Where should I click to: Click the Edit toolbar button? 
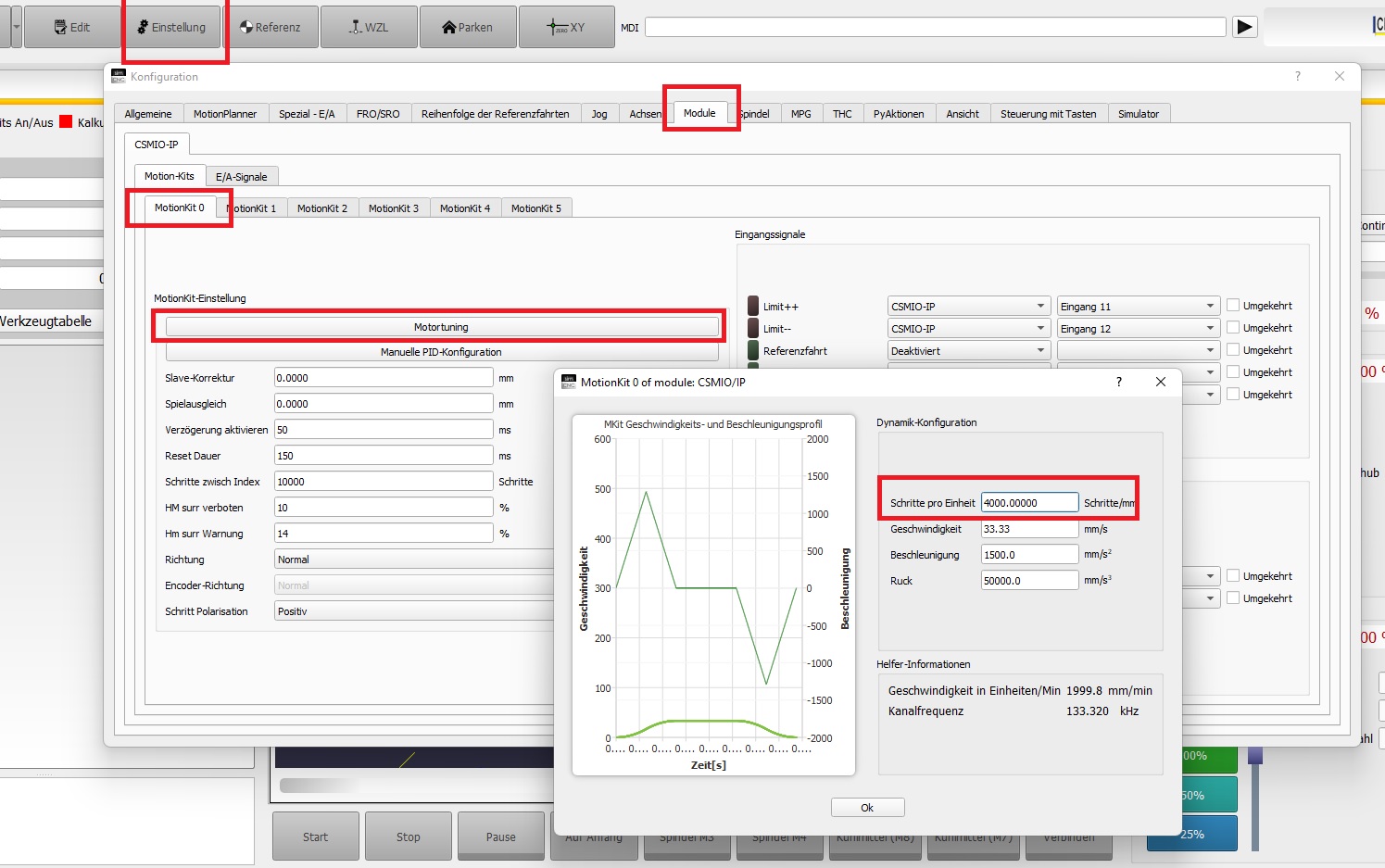point(72,27)
